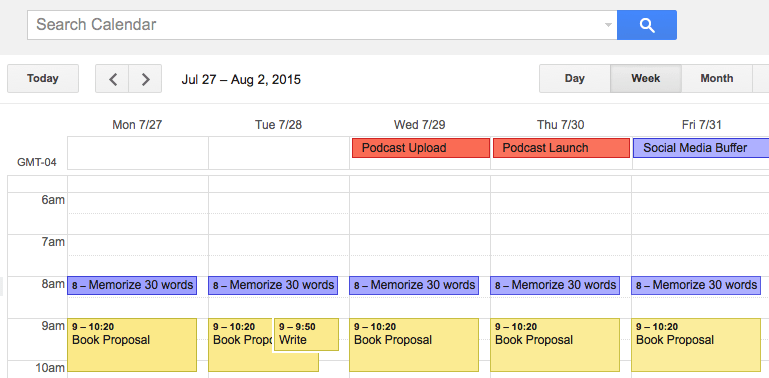Go to previous week arrow
Viewport: 769px width, 378px height.
(112, 78)
